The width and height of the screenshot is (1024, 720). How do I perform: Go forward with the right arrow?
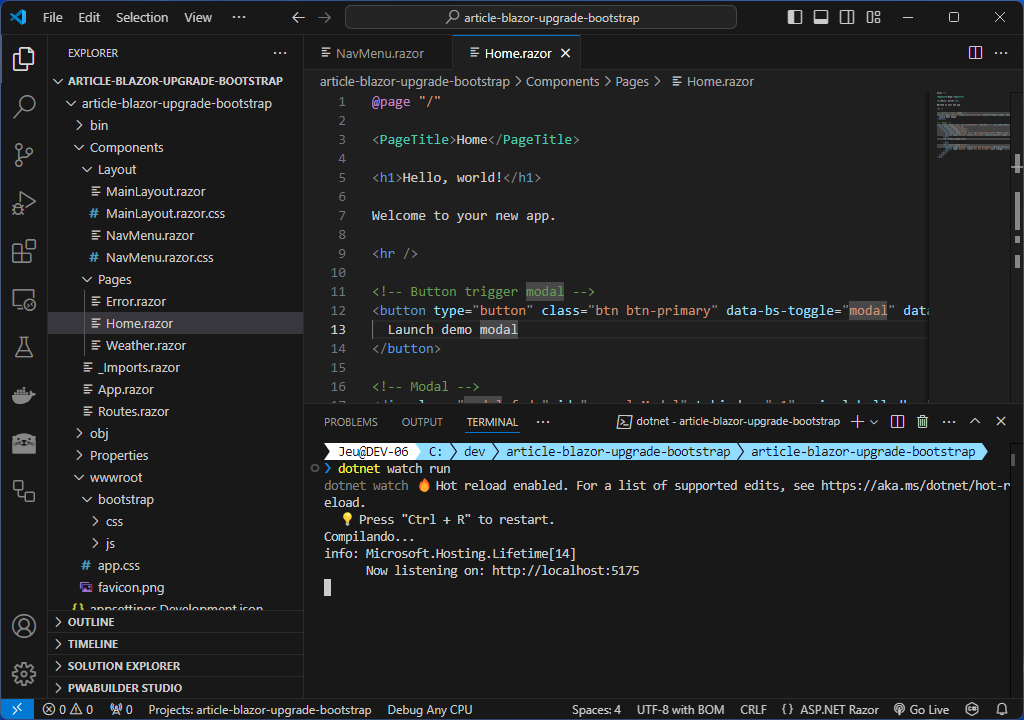point(325,18)
